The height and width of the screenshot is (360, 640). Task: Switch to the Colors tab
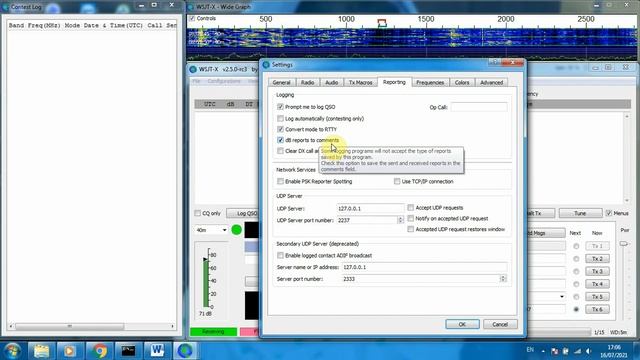pyautogui.click(x=462, y=82)
